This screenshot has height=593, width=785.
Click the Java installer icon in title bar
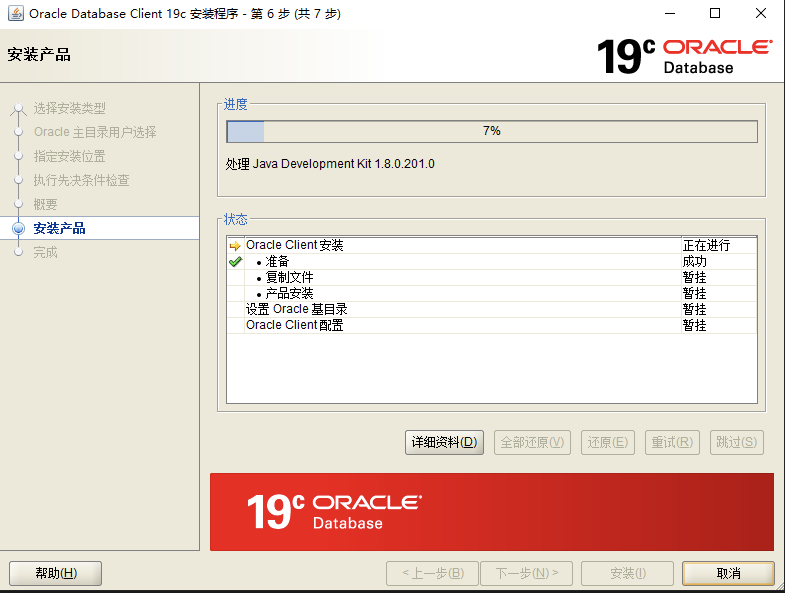(x=16, y=14)
